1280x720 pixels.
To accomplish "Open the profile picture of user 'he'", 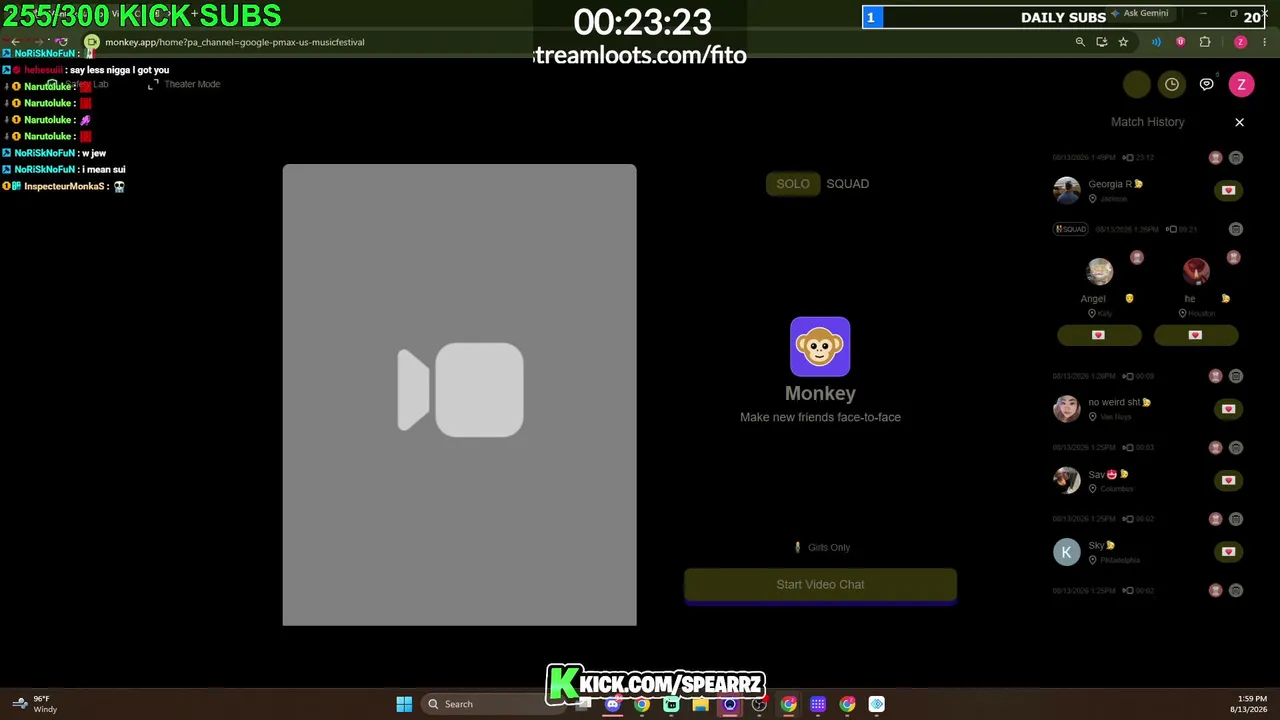I will click(x=1196, y=271).
